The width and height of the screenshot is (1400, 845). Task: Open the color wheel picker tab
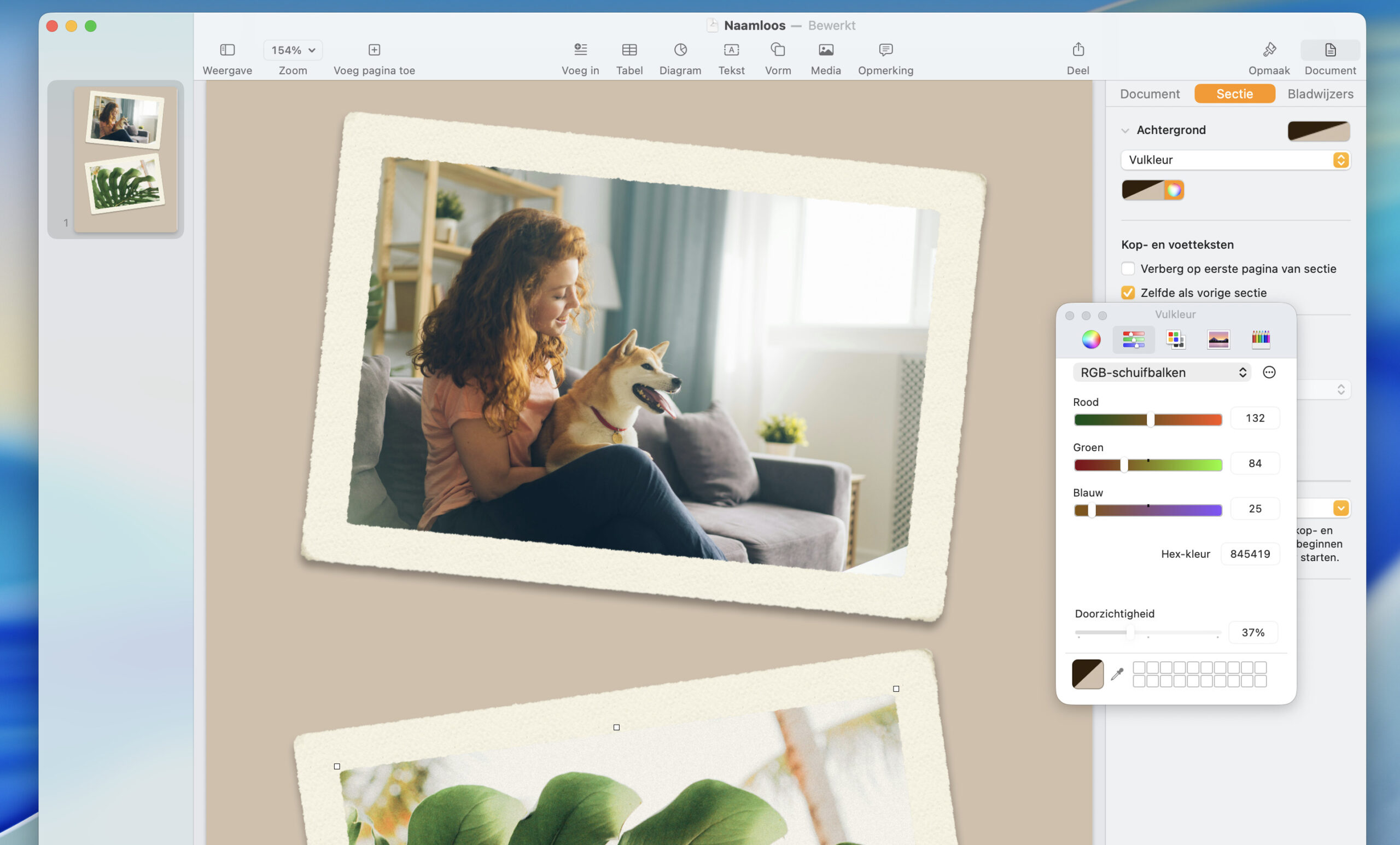coord(1090,339)
